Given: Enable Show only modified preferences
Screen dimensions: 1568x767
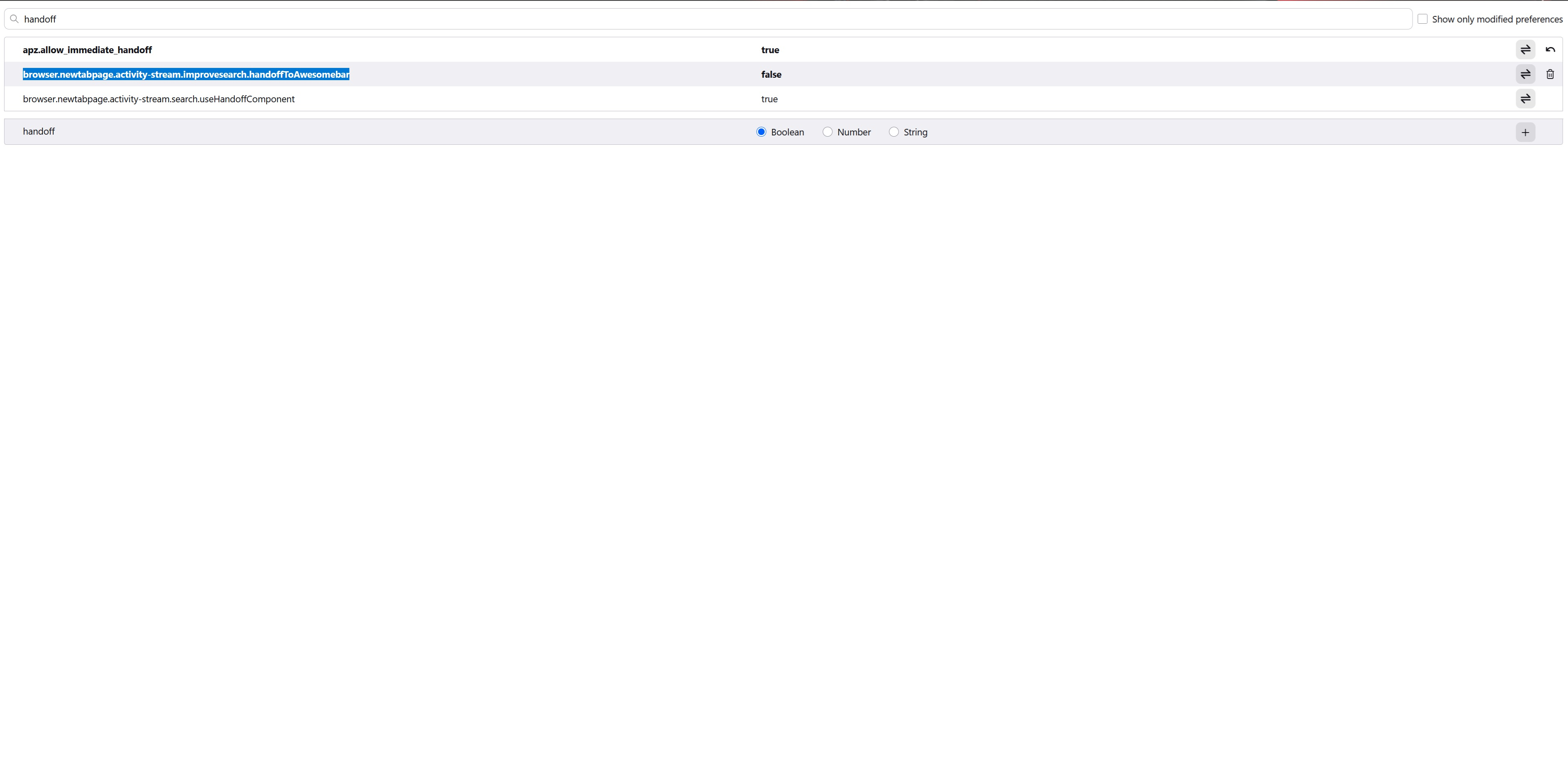Looking at the screenshot, I should 1422,19.
